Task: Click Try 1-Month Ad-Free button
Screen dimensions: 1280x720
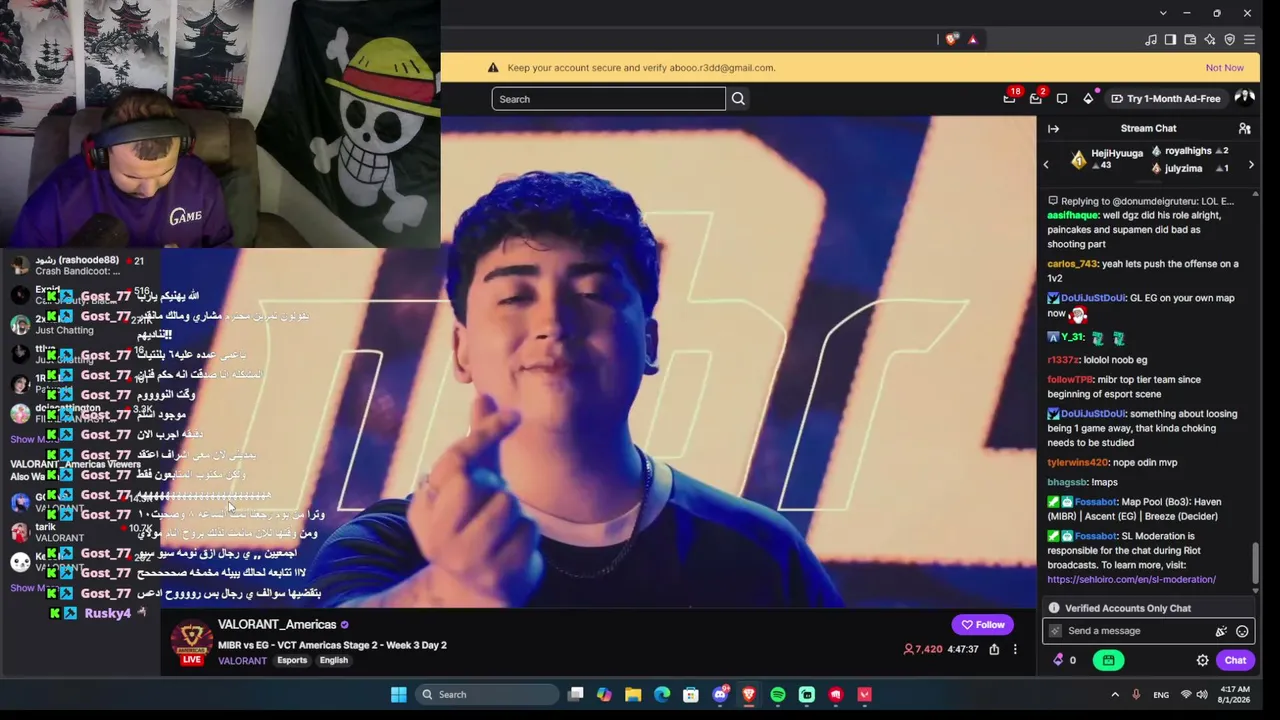Action: pyautogui.click(x=1165, y=99)
